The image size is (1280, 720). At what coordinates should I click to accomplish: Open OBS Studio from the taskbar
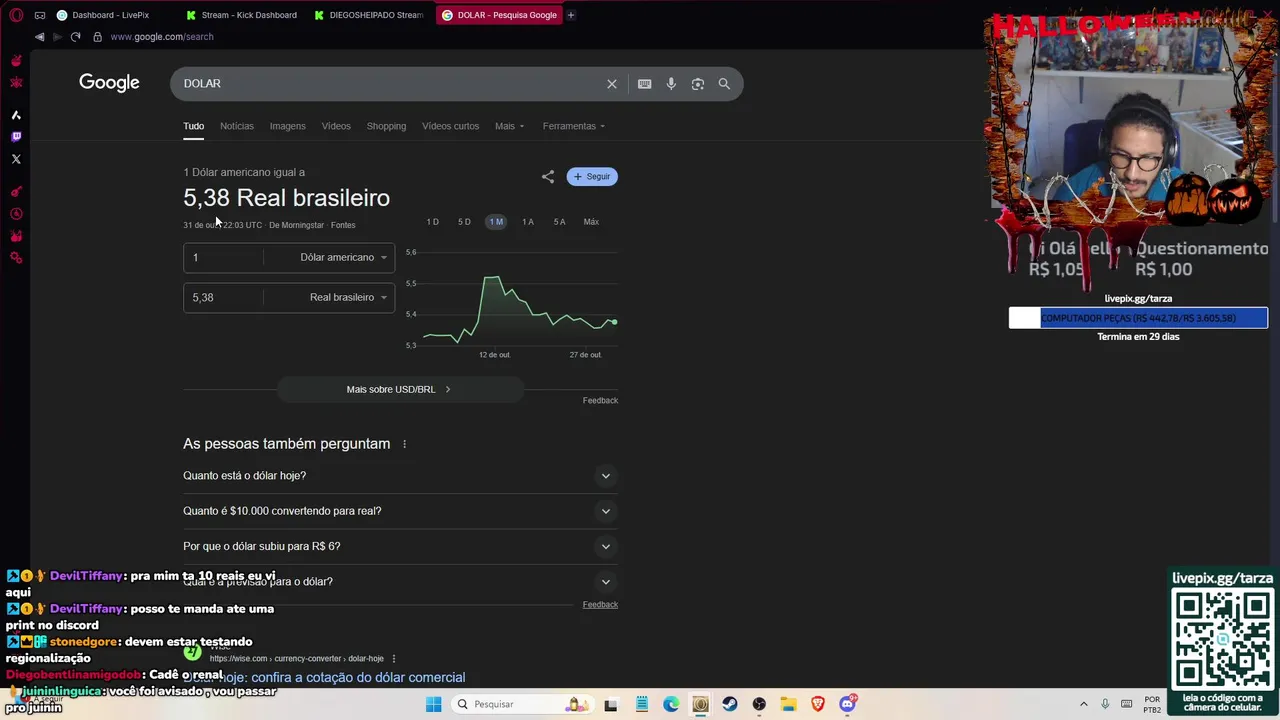[x=759, y=704]
